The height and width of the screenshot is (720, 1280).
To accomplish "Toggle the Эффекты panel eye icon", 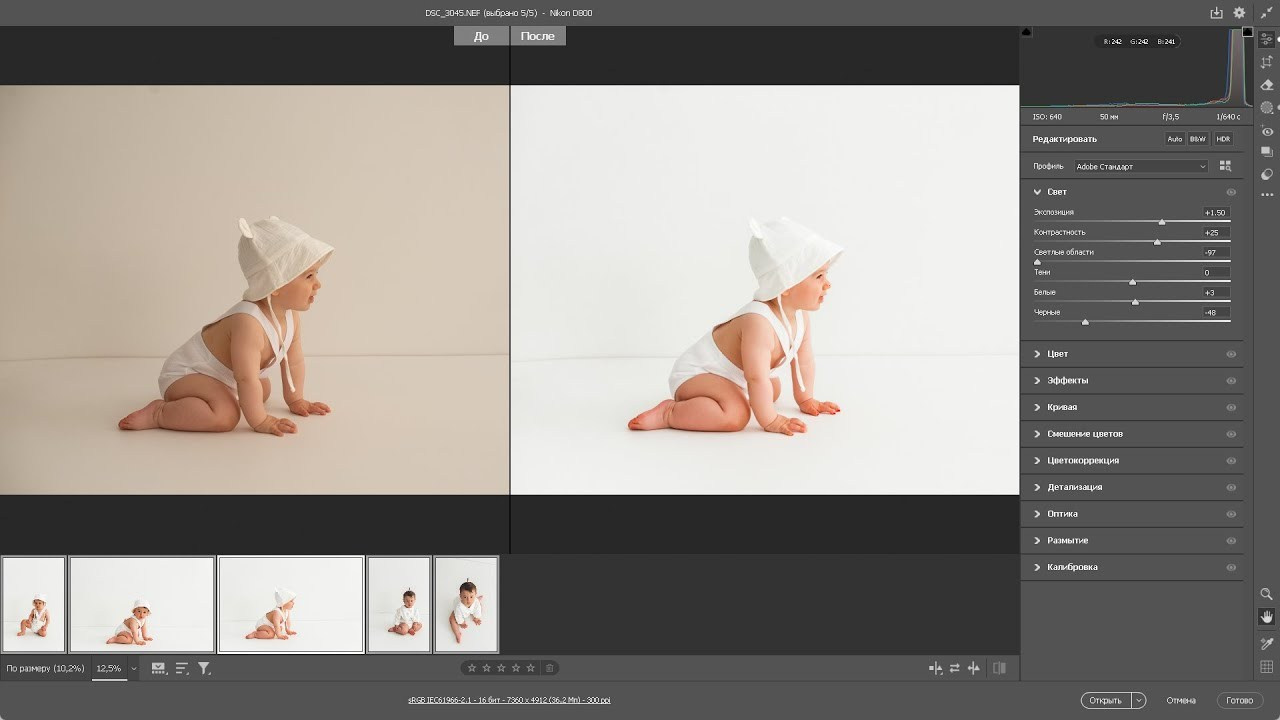I will point(1232,380).
